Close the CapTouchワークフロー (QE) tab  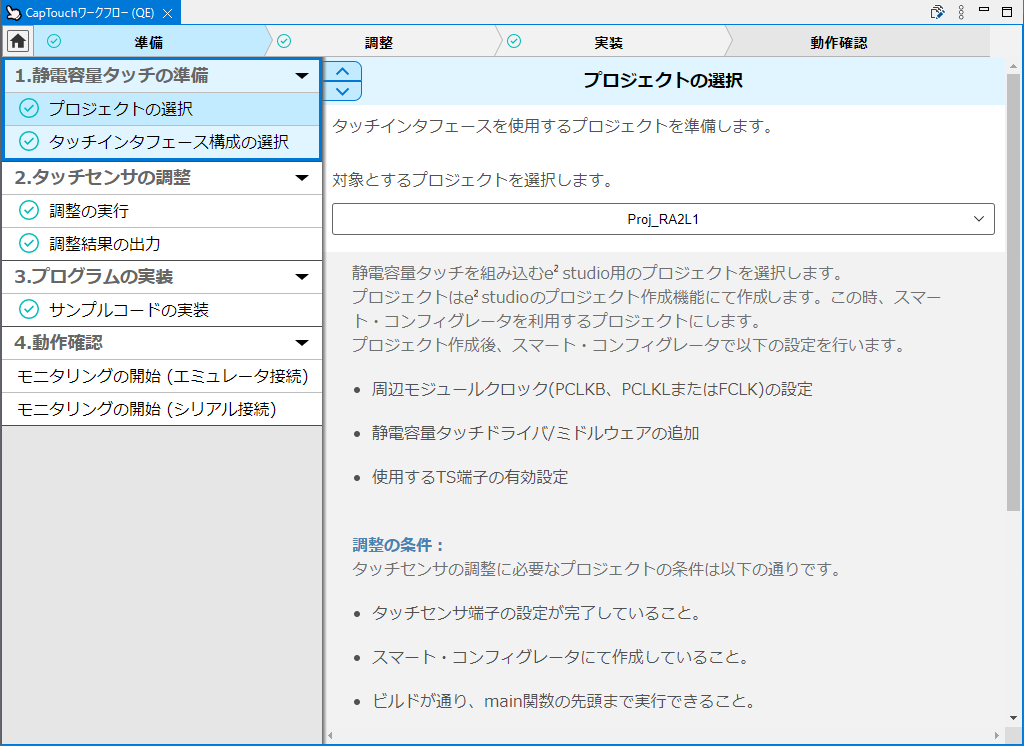[168, 13]
